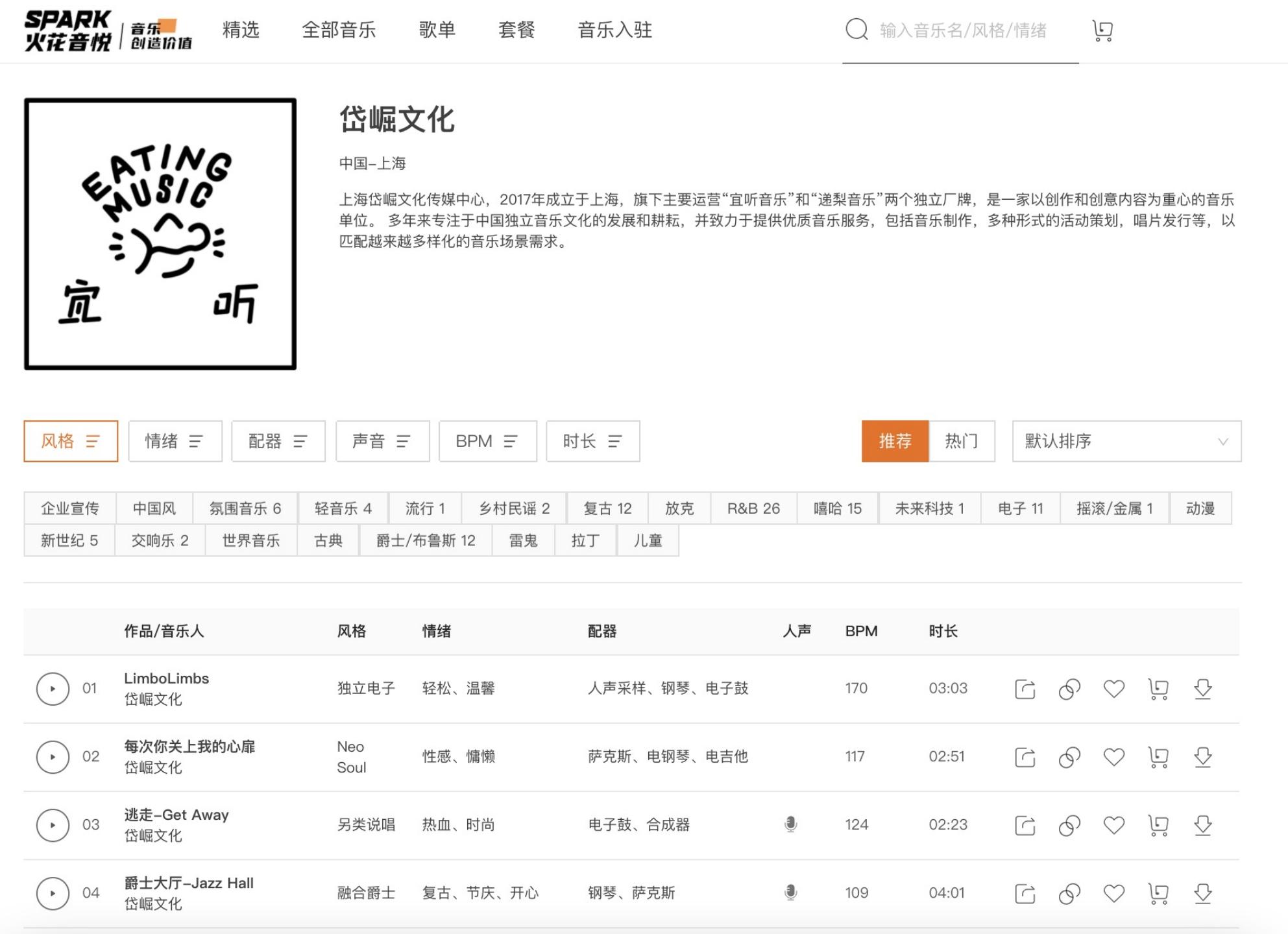
Task: Open the 默认排序 sort dropdown
Action: coord(1126,441)
